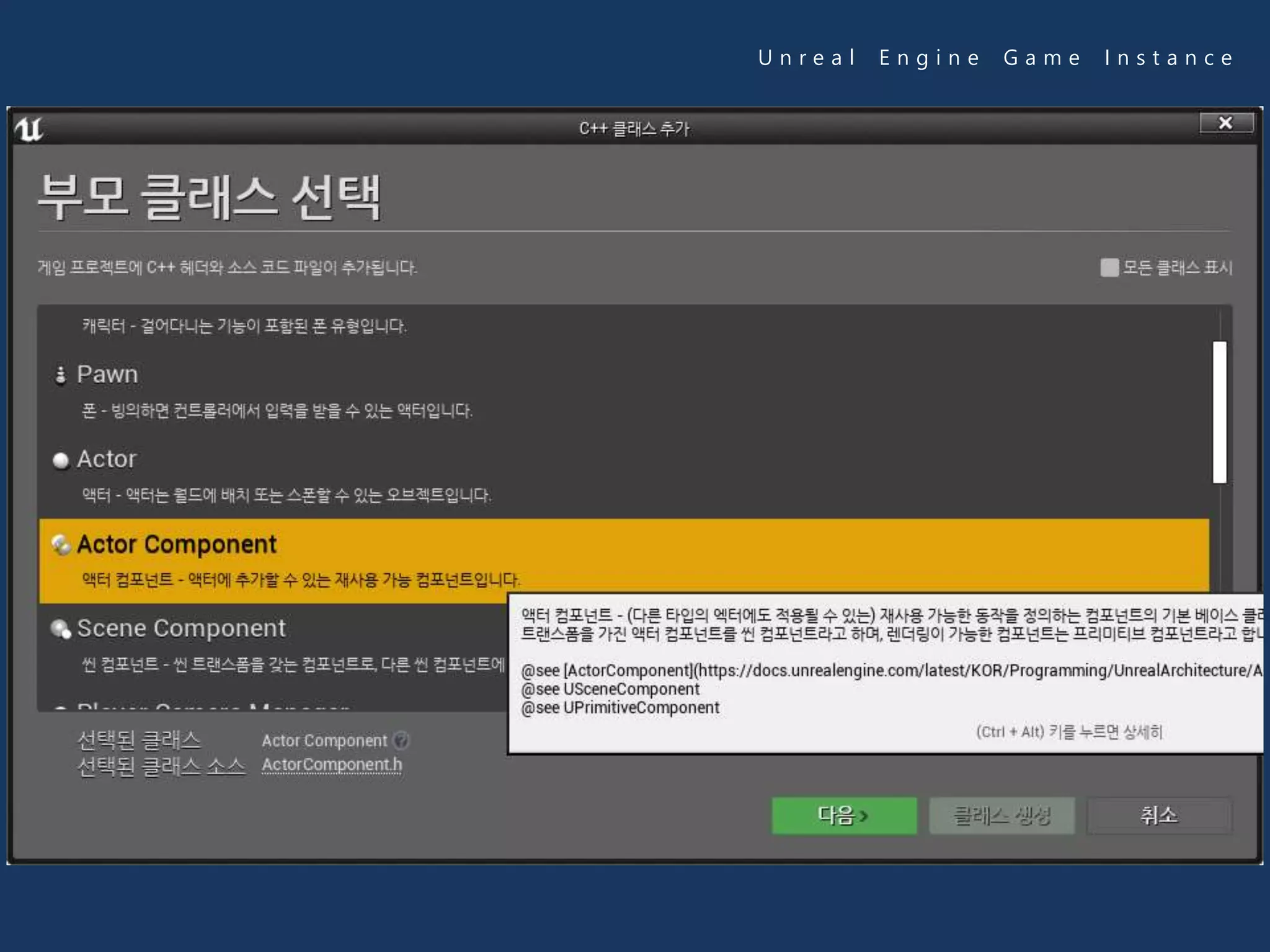Select Actor as parent class
This screenshot has height=952, width=1270.
coord(107,459)
